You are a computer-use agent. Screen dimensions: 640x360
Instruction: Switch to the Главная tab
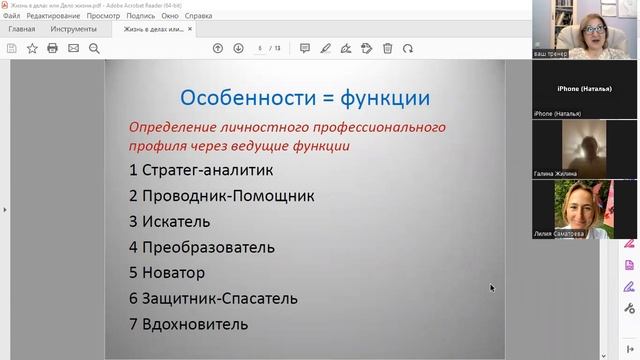(x=22, y=29)
